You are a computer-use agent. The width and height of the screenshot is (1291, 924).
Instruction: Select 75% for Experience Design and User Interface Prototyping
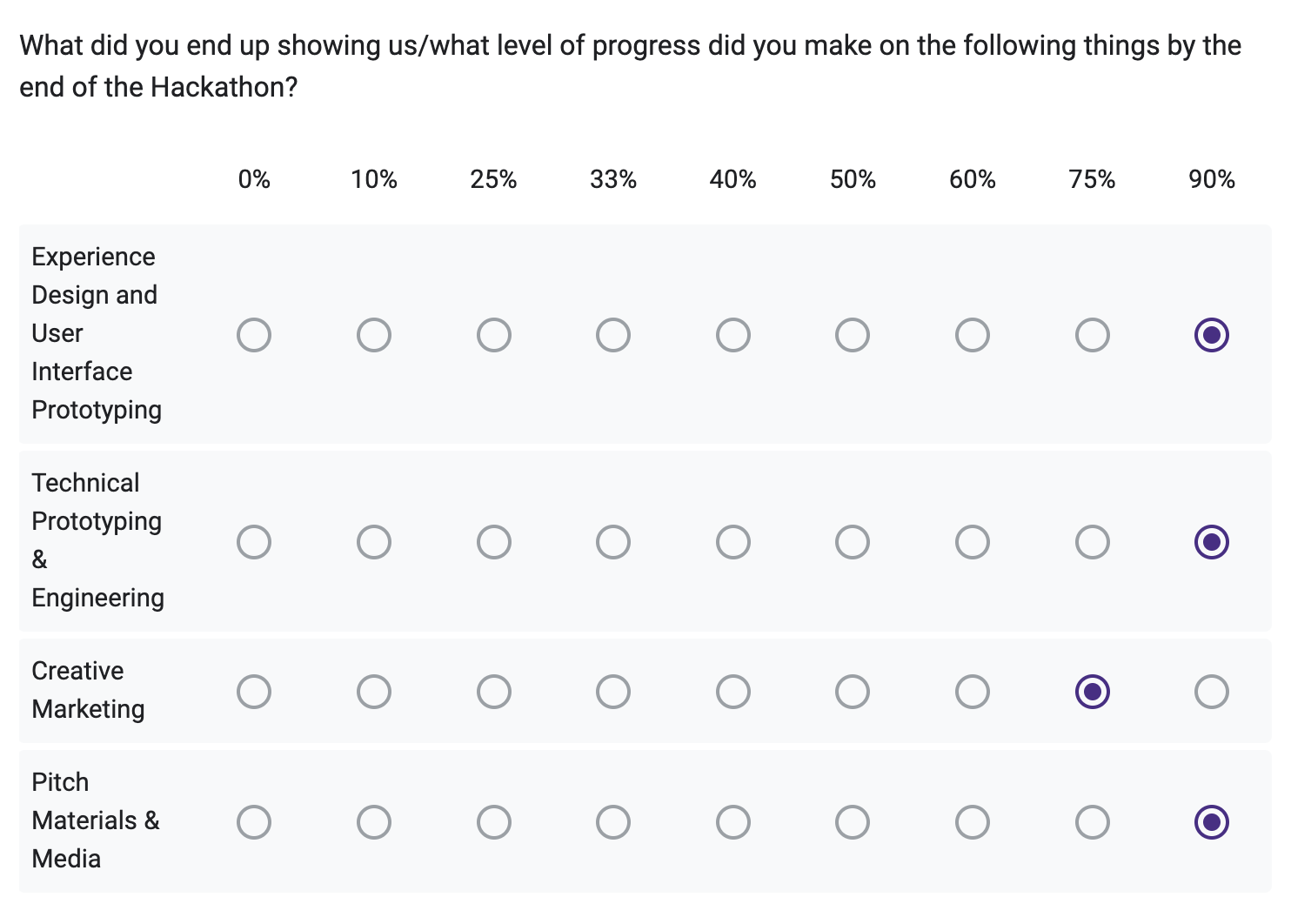(1093, 335)
